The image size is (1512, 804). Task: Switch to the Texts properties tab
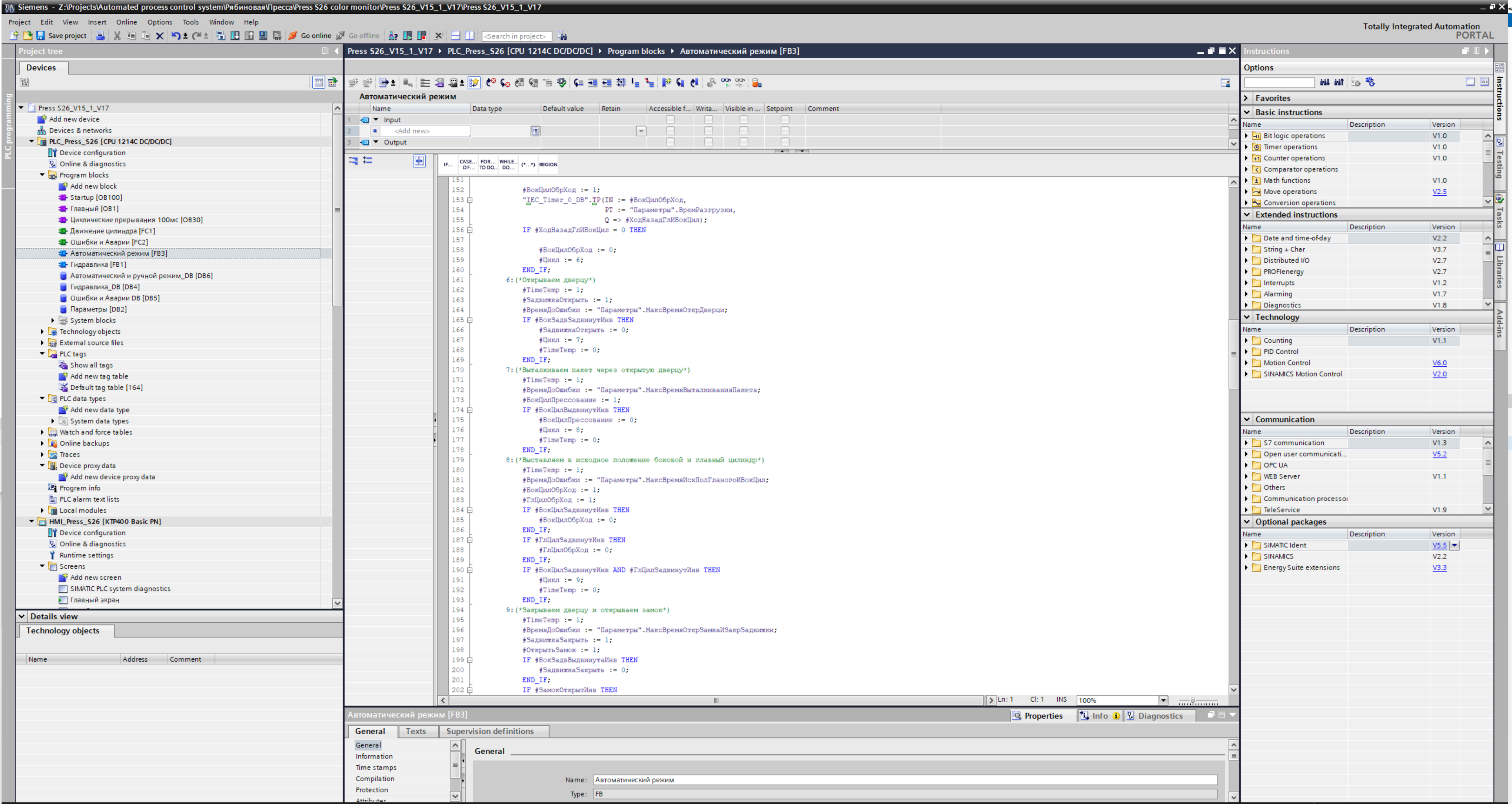(x=415, y=731)
